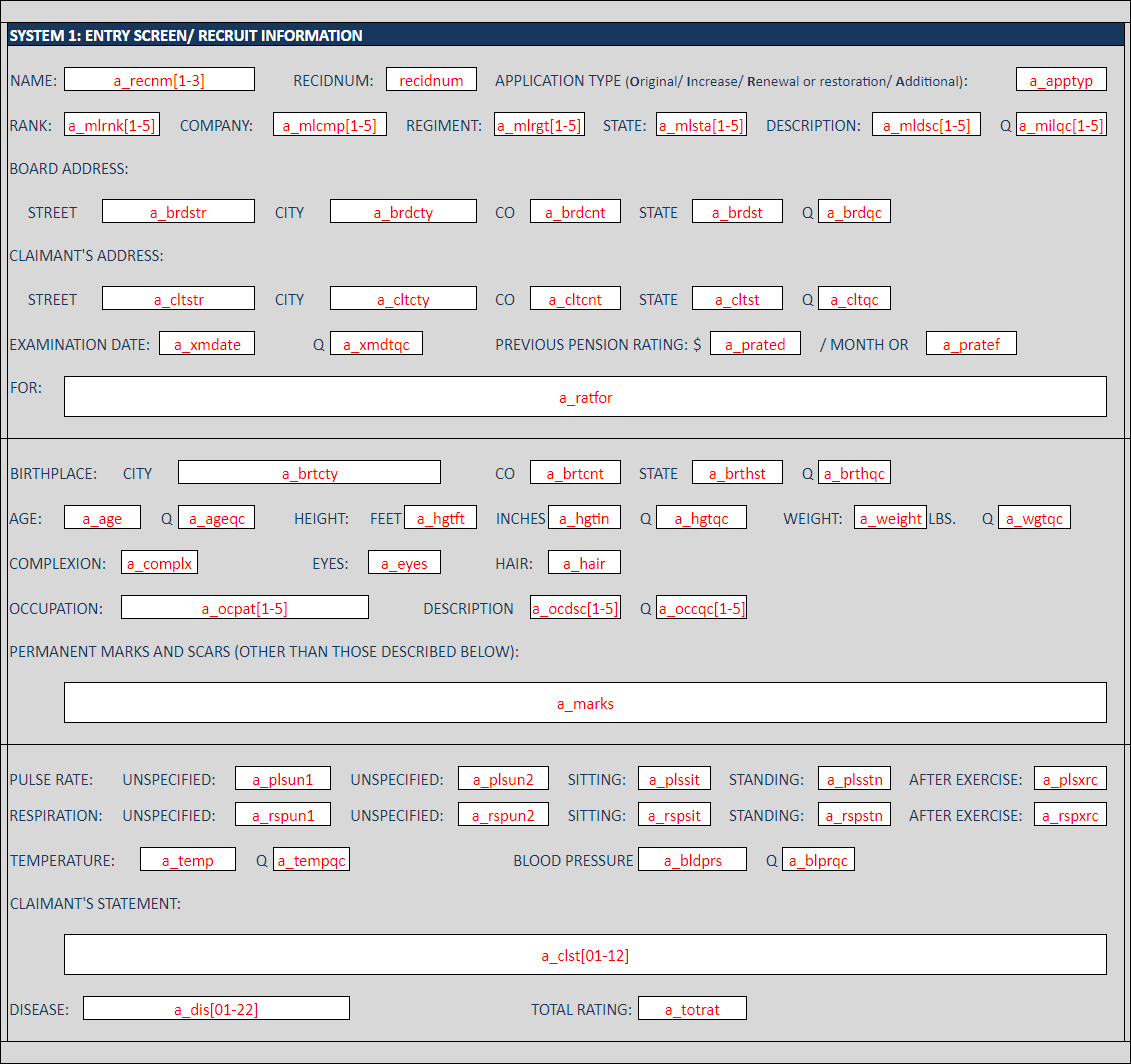Focus the TOTAL RATING field
The image size is (1131, 1064).
tap(692, 1009)
